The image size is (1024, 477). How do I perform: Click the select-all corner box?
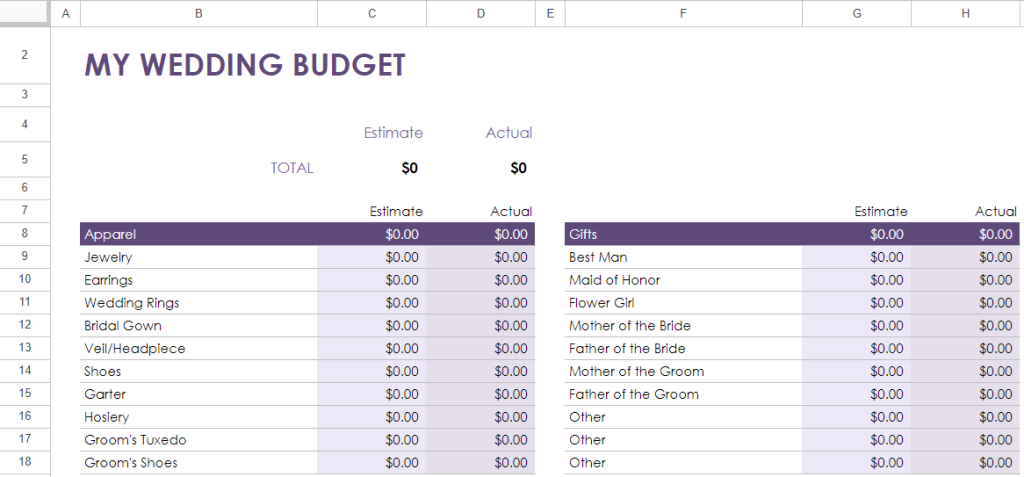tap(25, 13)
